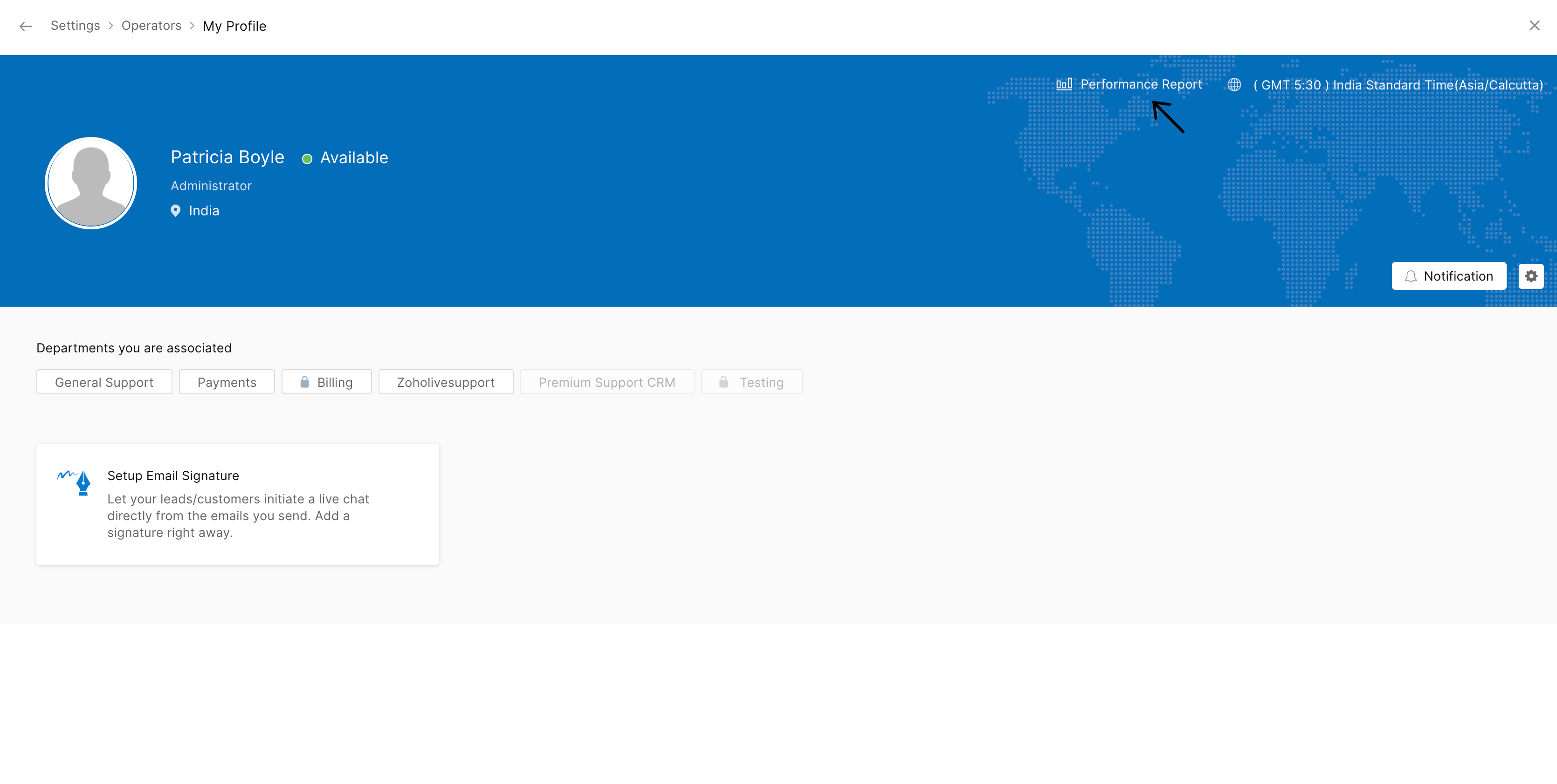Open the India Standard Time timezone selector
This screenshot has height=784, width=1557.
[1398, 85]
